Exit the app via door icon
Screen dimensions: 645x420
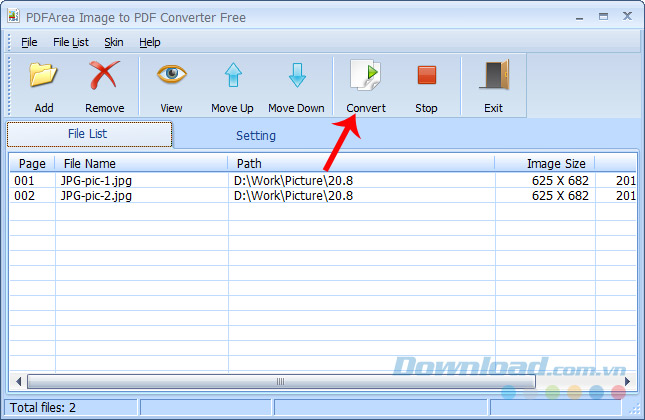pos(495,75)
